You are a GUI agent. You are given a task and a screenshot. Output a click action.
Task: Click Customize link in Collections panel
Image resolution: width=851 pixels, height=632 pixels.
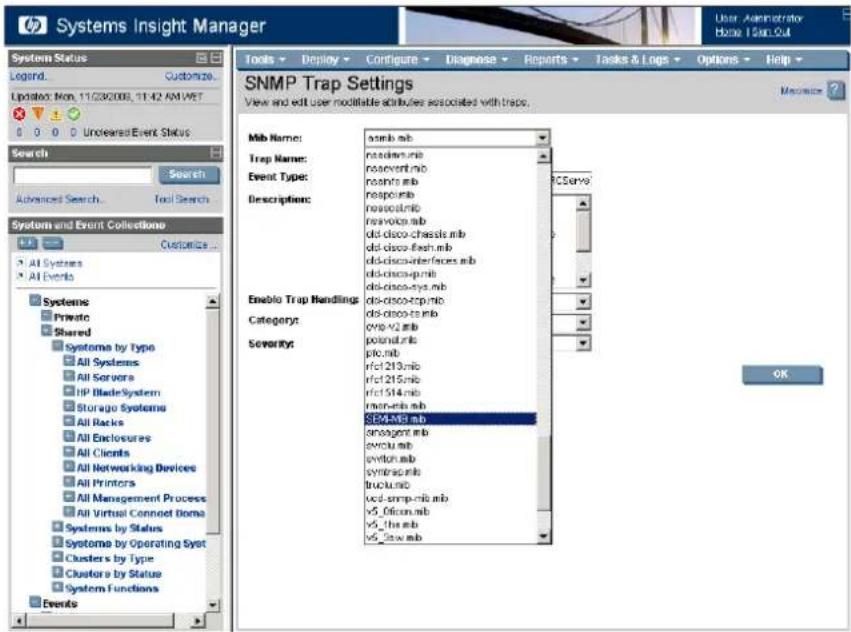(x=188, y=244)
